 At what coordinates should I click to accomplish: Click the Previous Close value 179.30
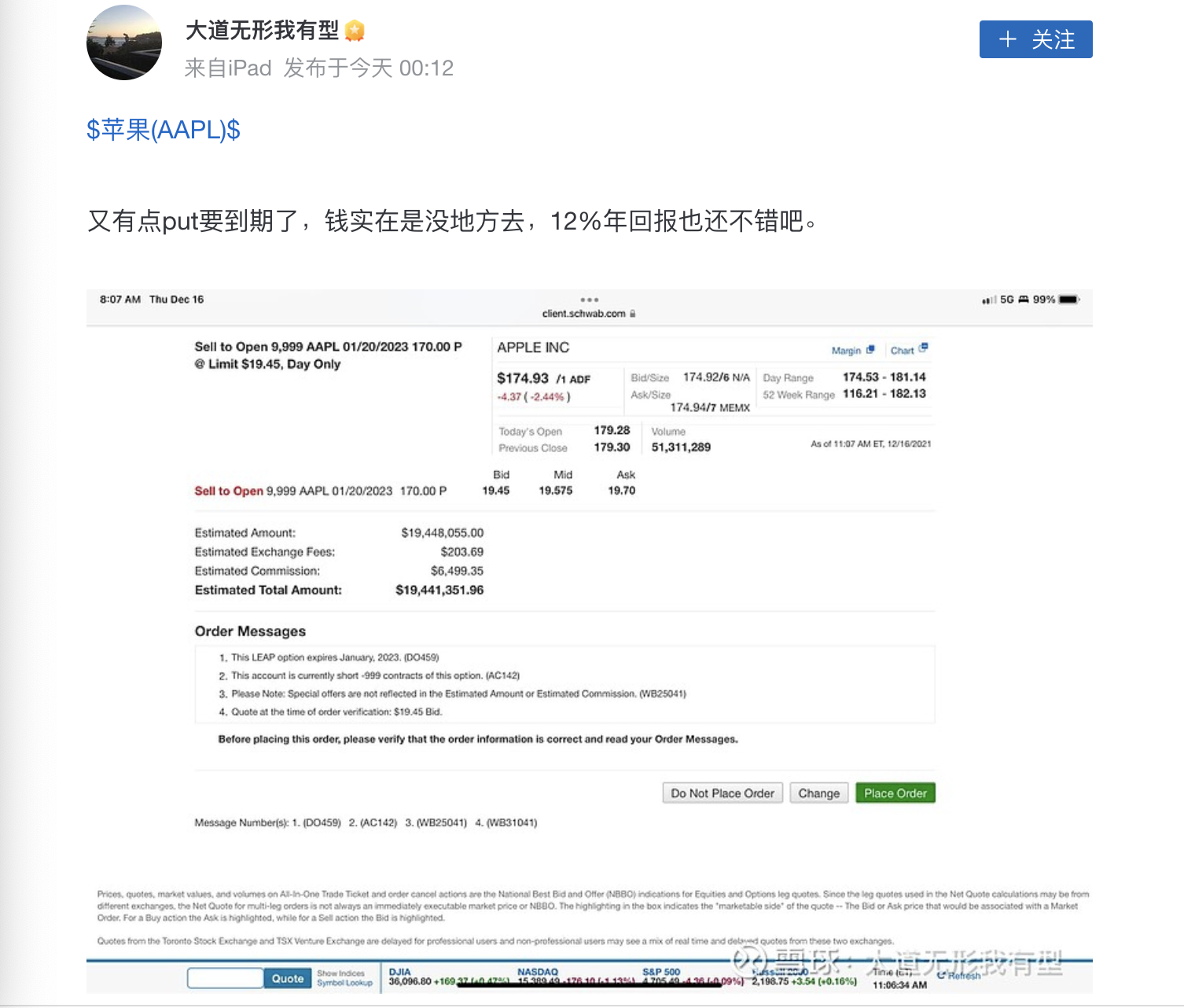[612, 447]
